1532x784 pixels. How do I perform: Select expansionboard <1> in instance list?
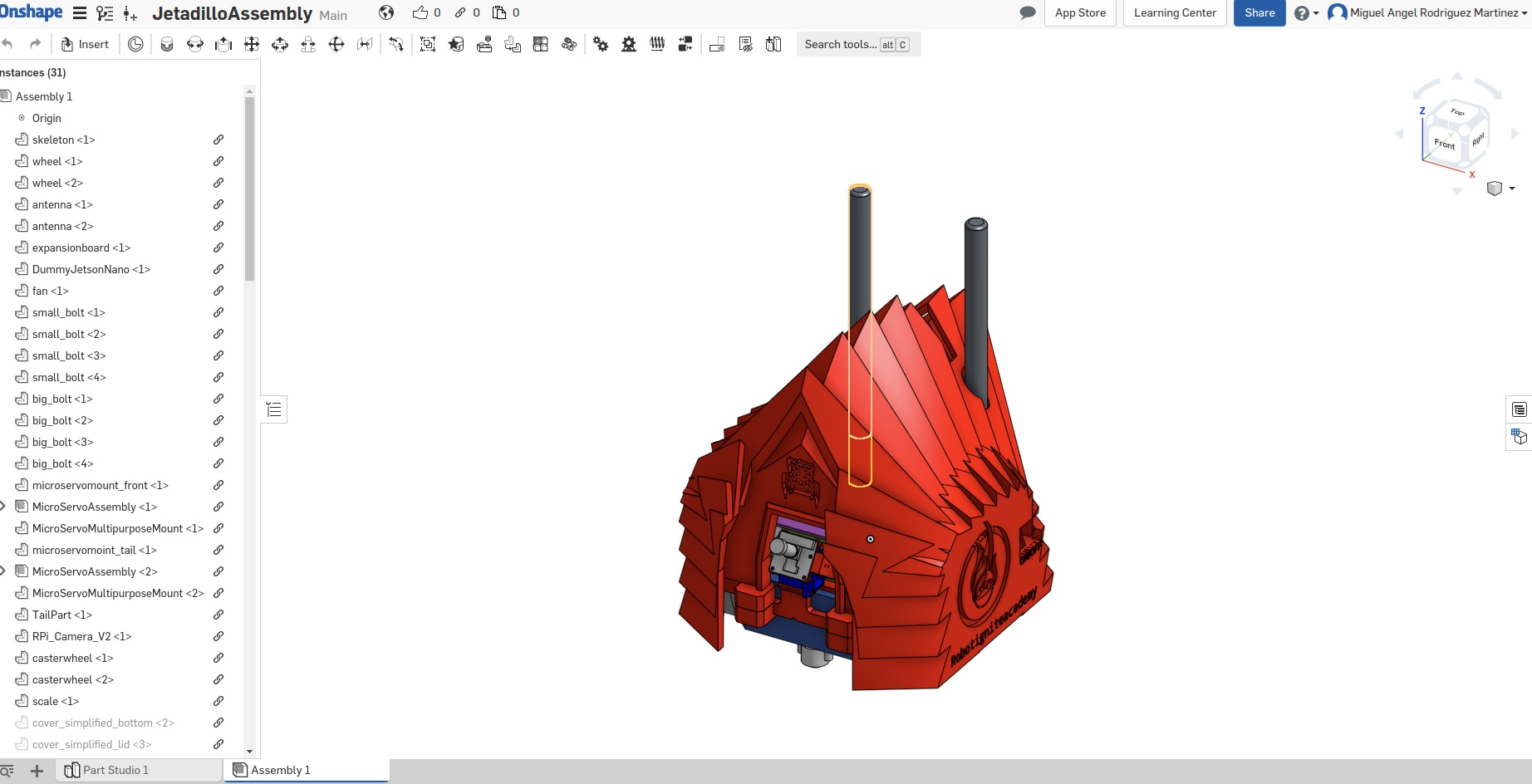tap(81, 247)
